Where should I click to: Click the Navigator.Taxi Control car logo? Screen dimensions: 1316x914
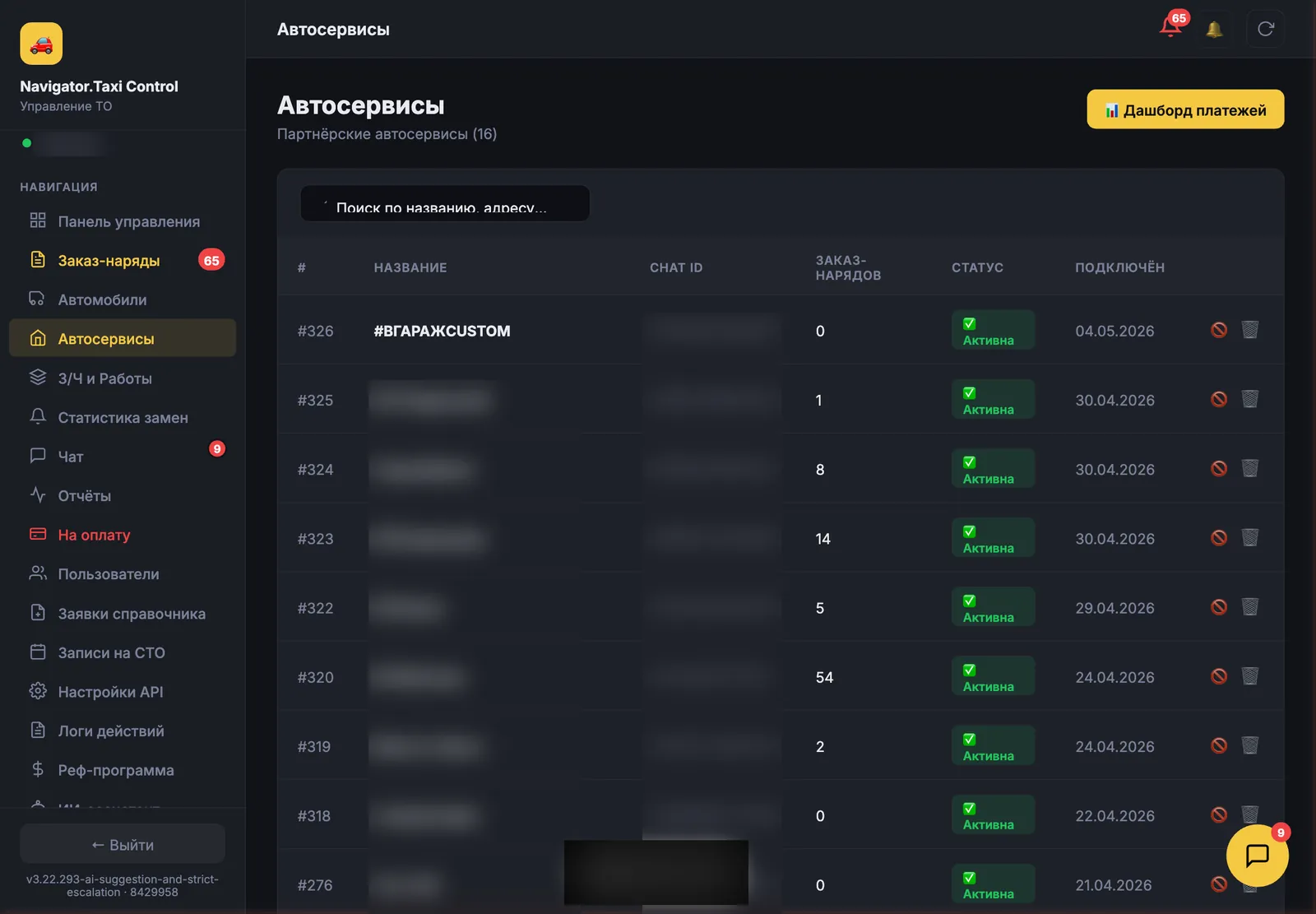41,44
